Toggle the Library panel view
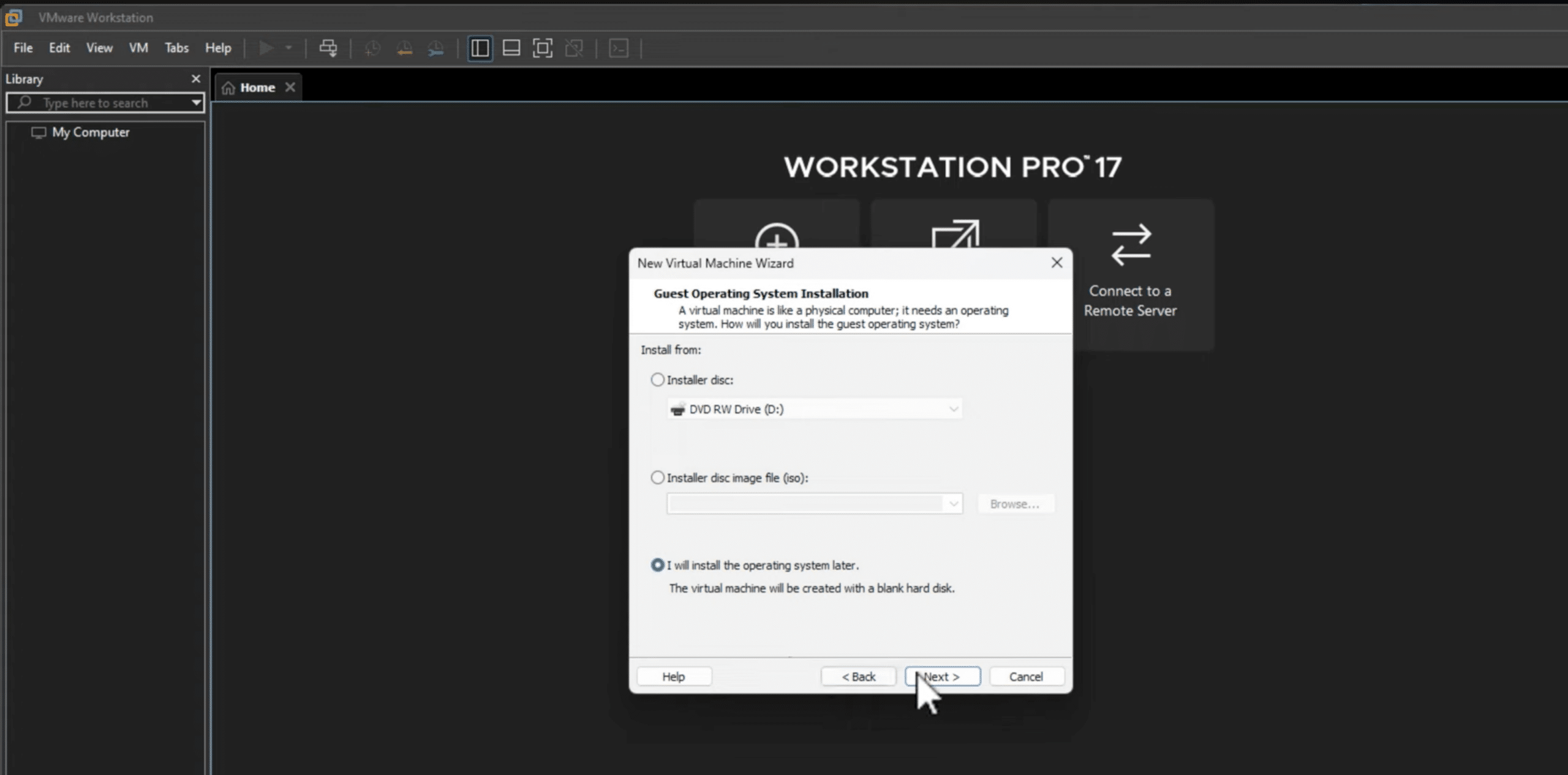Viewport: 1568px width, 775px height. pos(480,48)
